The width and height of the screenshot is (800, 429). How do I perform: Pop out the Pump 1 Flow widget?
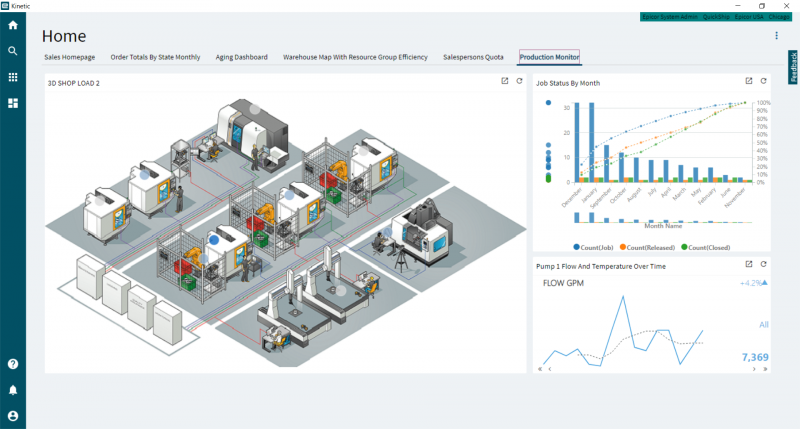click(749, 264)
